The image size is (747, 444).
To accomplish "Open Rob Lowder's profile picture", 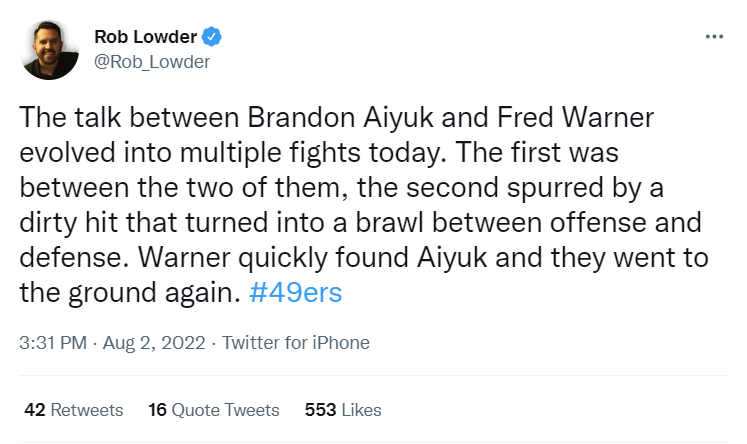I will tap(49, 50).
